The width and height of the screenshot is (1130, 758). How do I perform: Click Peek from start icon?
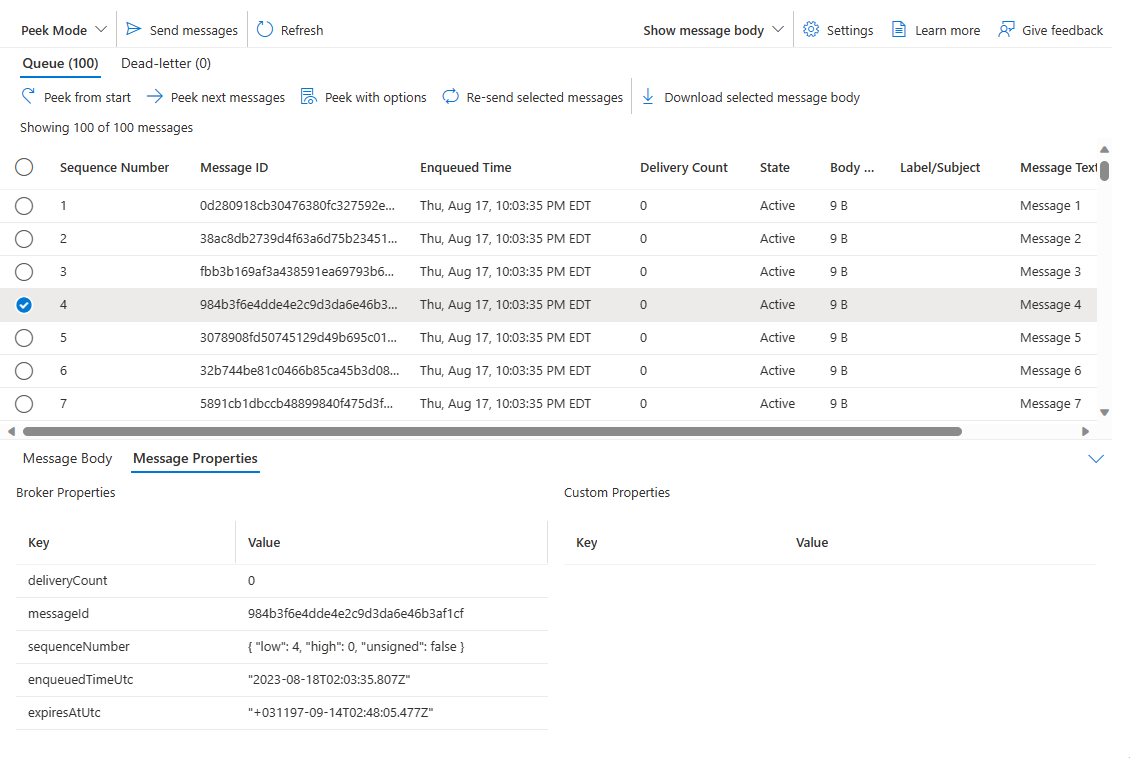coord(29,97)
